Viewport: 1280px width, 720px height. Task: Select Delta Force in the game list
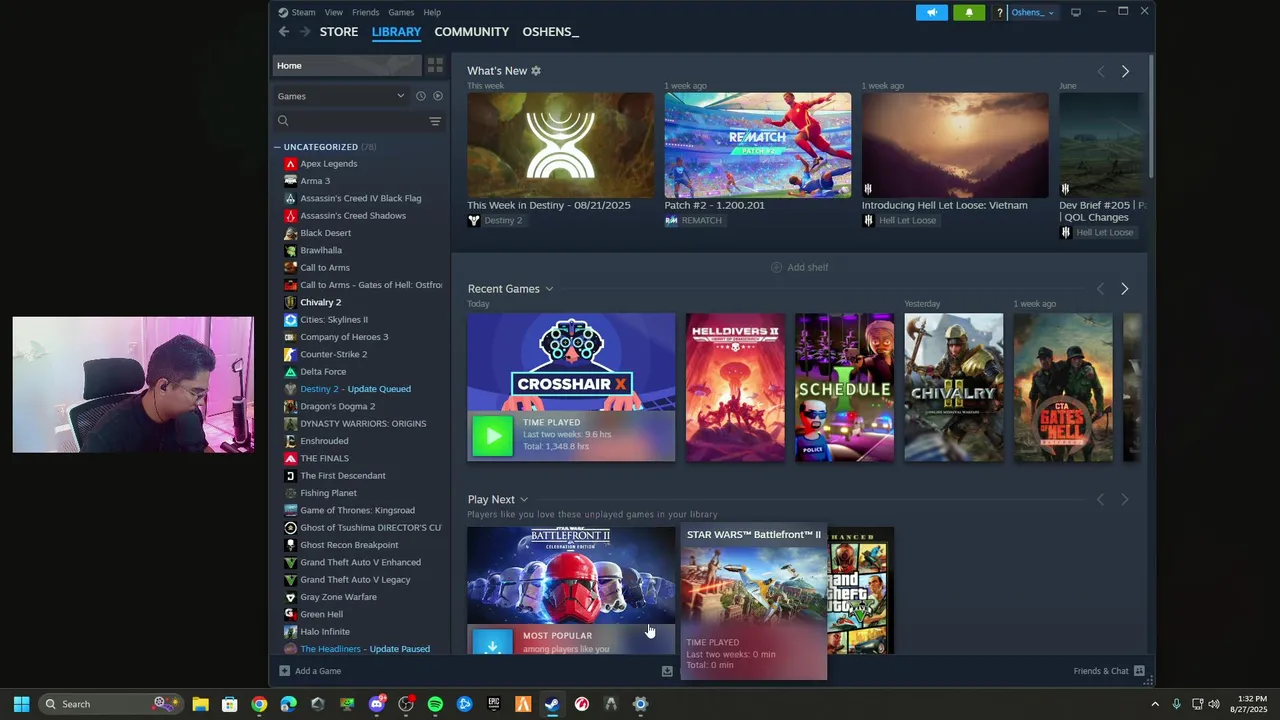point(323,372)
